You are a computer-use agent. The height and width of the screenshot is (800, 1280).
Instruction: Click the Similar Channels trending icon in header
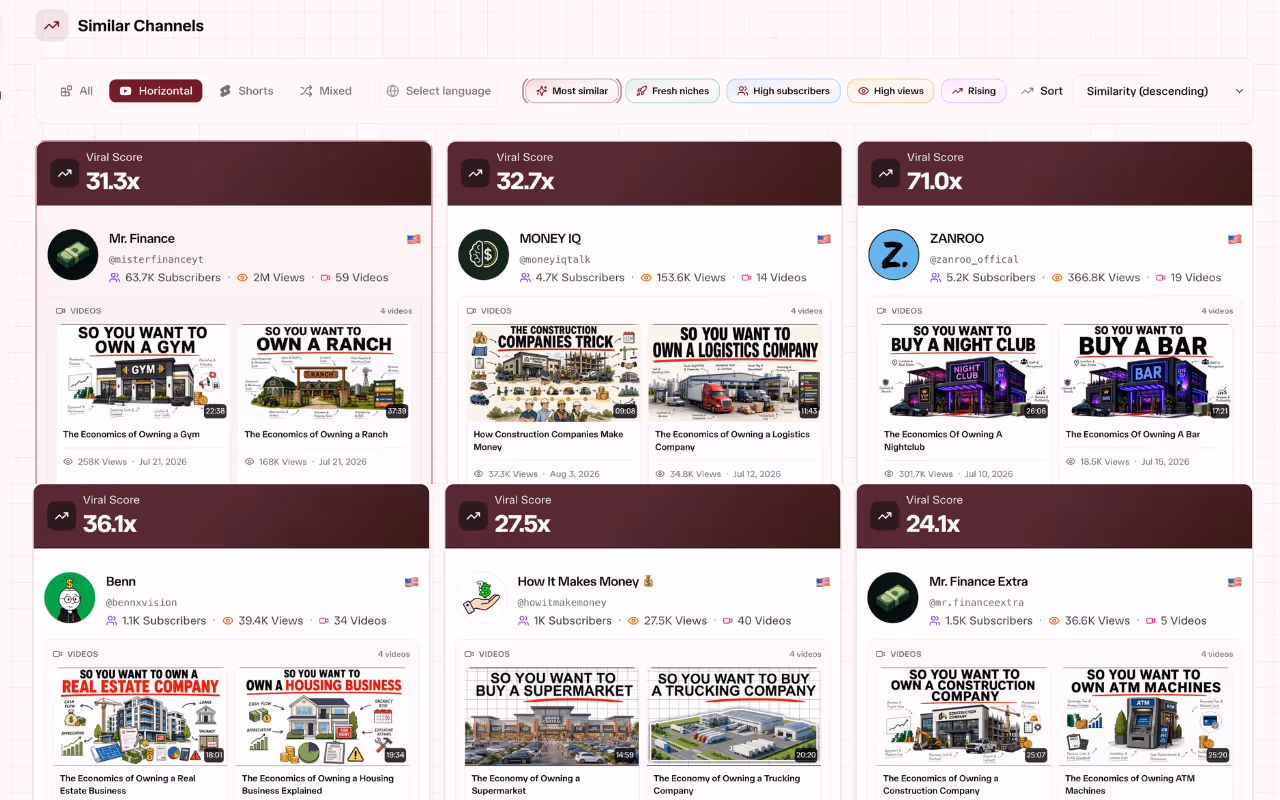point(51,26)
